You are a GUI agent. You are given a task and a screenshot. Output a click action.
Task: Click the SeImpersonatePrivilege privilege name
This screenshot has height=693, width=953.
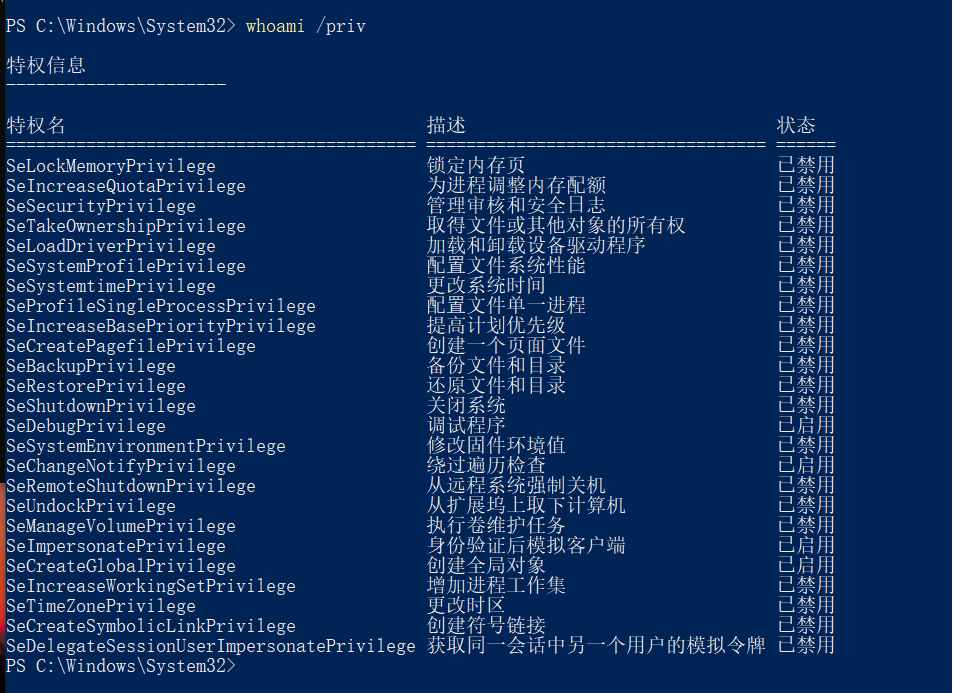(116, 546)
